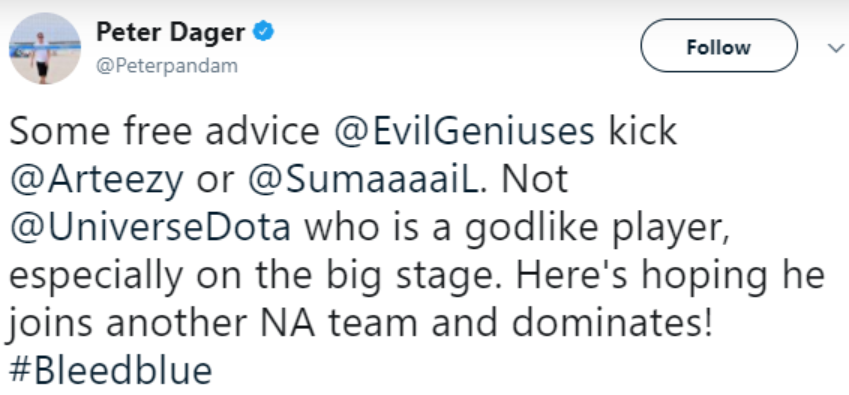View the @UniverseDota mentioned account
The height and width of the screenshot is (395, 849).
[x=150, y=227]
